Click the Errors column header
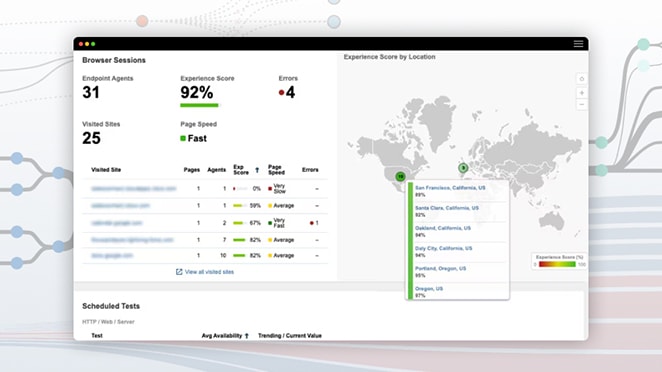 click(310, 170)
